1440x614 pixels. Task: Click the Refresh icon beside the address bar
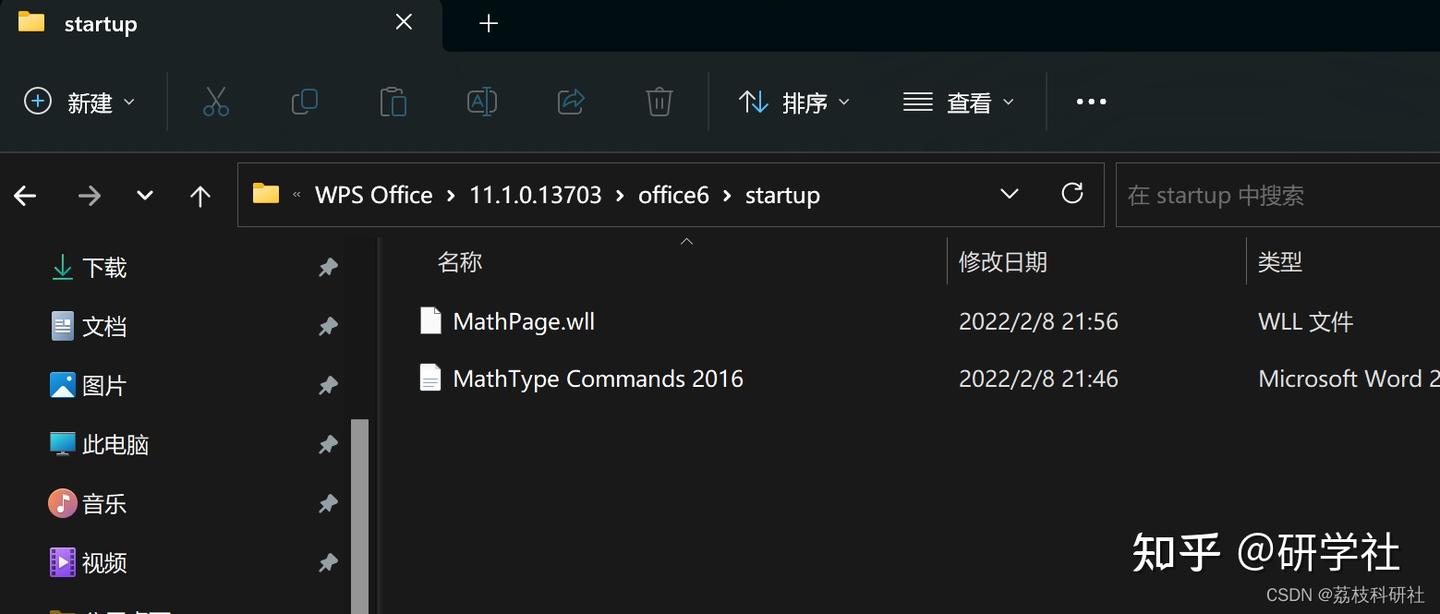[x=1072, y=194]
